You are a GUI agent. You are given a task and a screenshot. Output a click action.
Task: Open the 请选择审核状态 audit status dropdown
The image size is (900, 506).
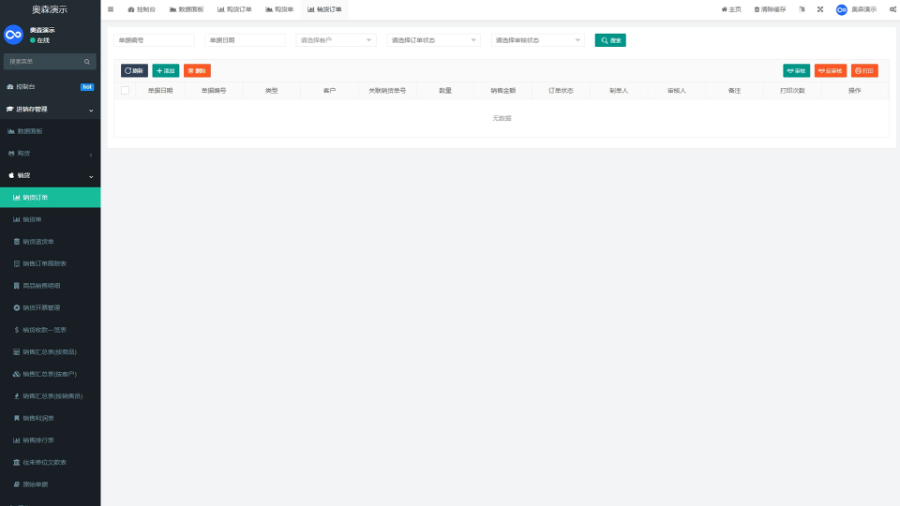pos(538,40)
